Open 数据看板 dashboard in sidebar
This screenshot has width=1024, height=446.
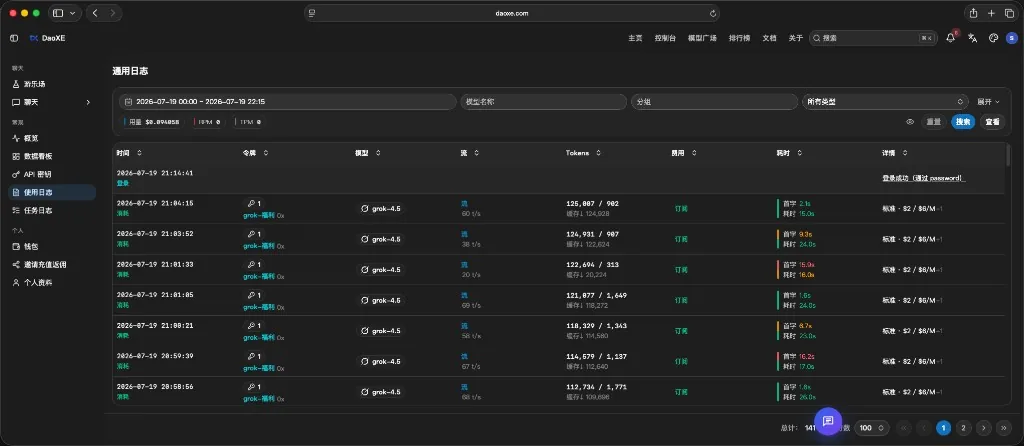(x=38, y=157)
